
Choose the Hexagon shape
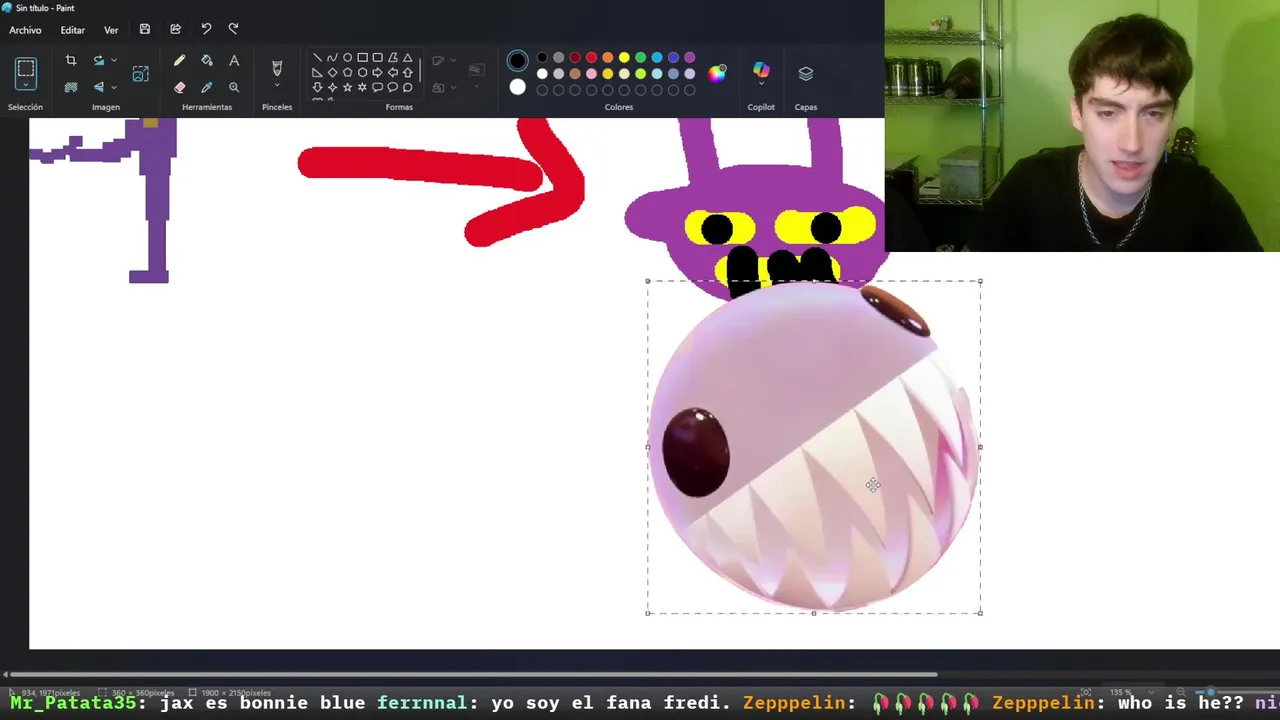[362, 73]
